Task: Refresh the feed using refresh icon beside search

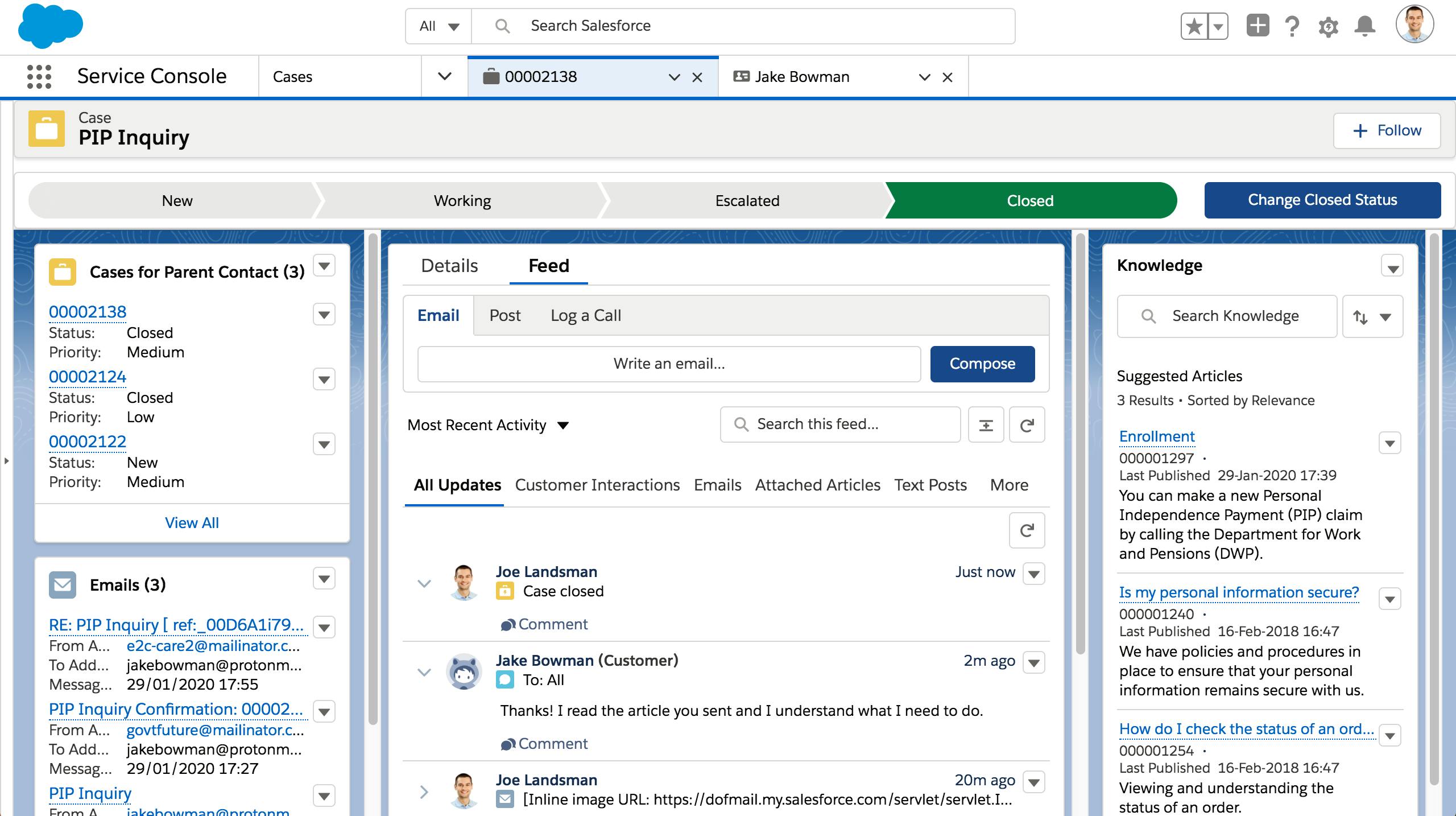Action: click(x=1027, y=425)
